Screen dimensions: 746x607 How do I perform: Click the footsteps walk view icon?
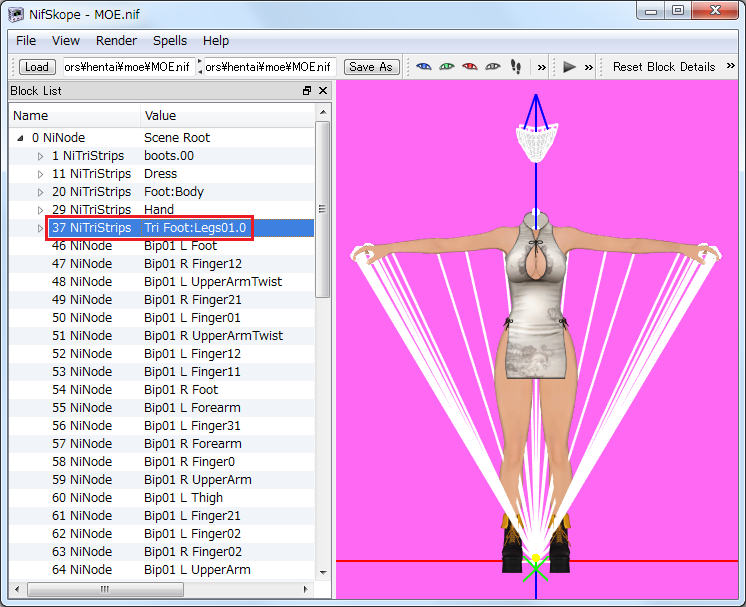(516, 67)
